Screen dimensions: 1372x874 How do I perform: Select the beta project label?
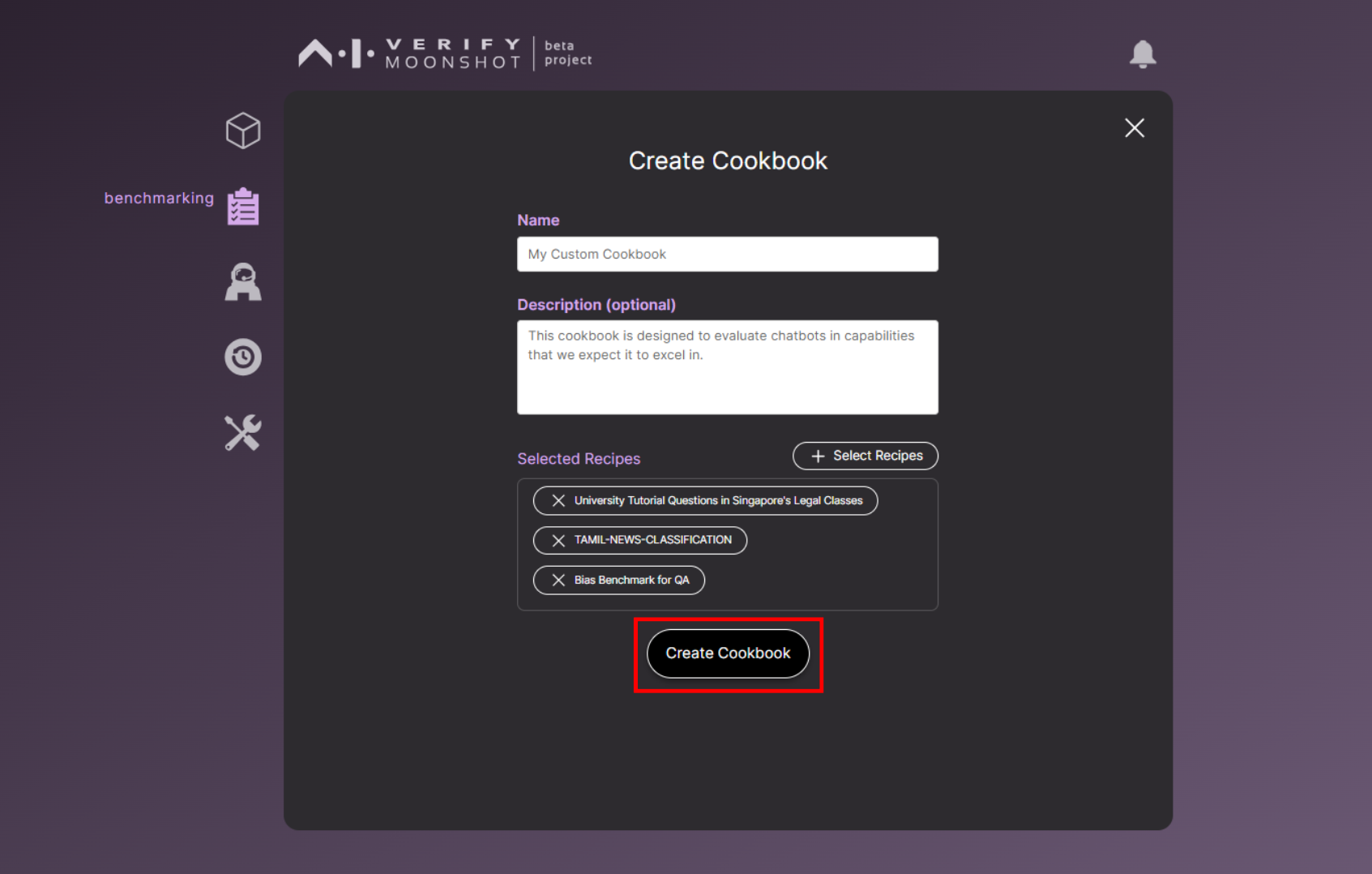tap(566, 53)
